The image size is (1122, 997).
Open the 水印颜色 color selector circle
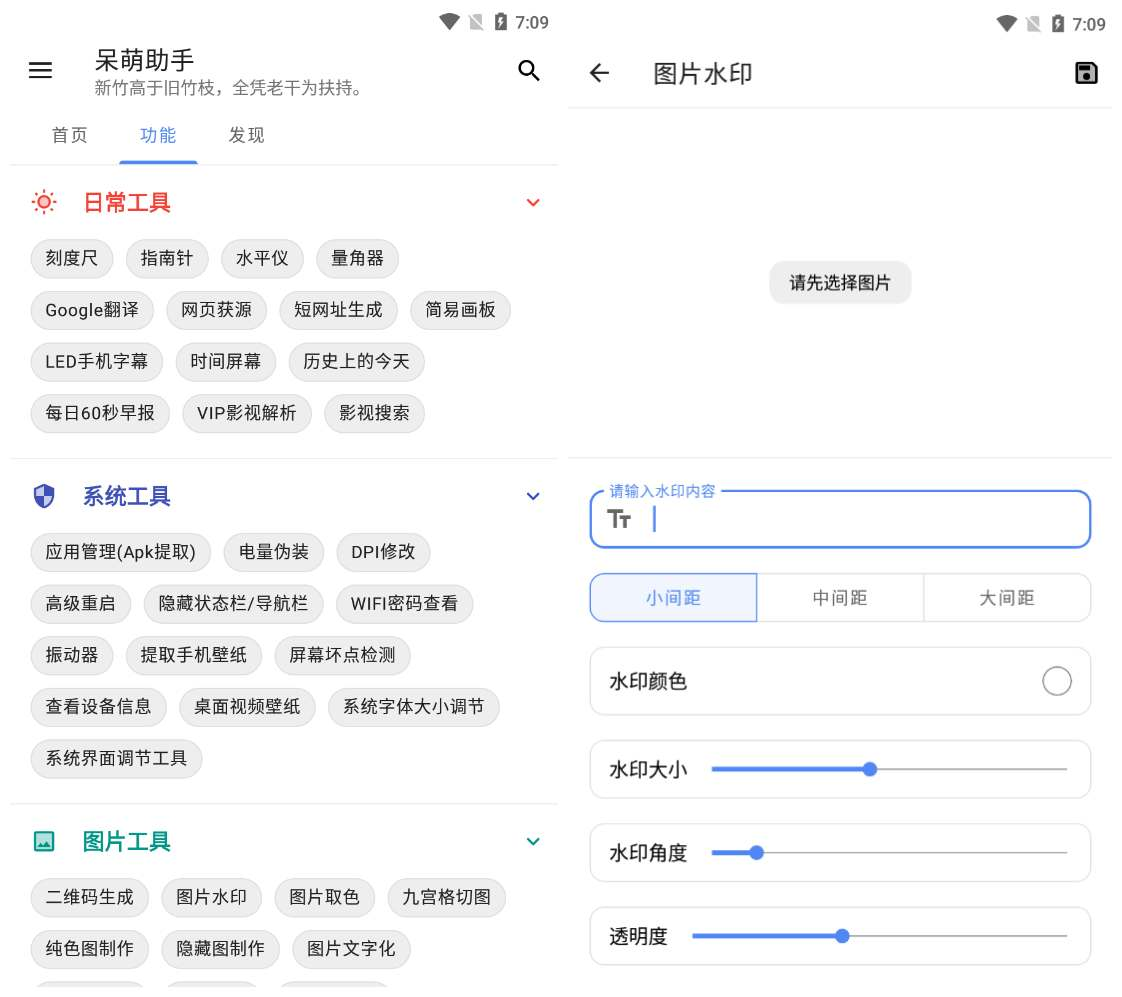pos(1057,680)
